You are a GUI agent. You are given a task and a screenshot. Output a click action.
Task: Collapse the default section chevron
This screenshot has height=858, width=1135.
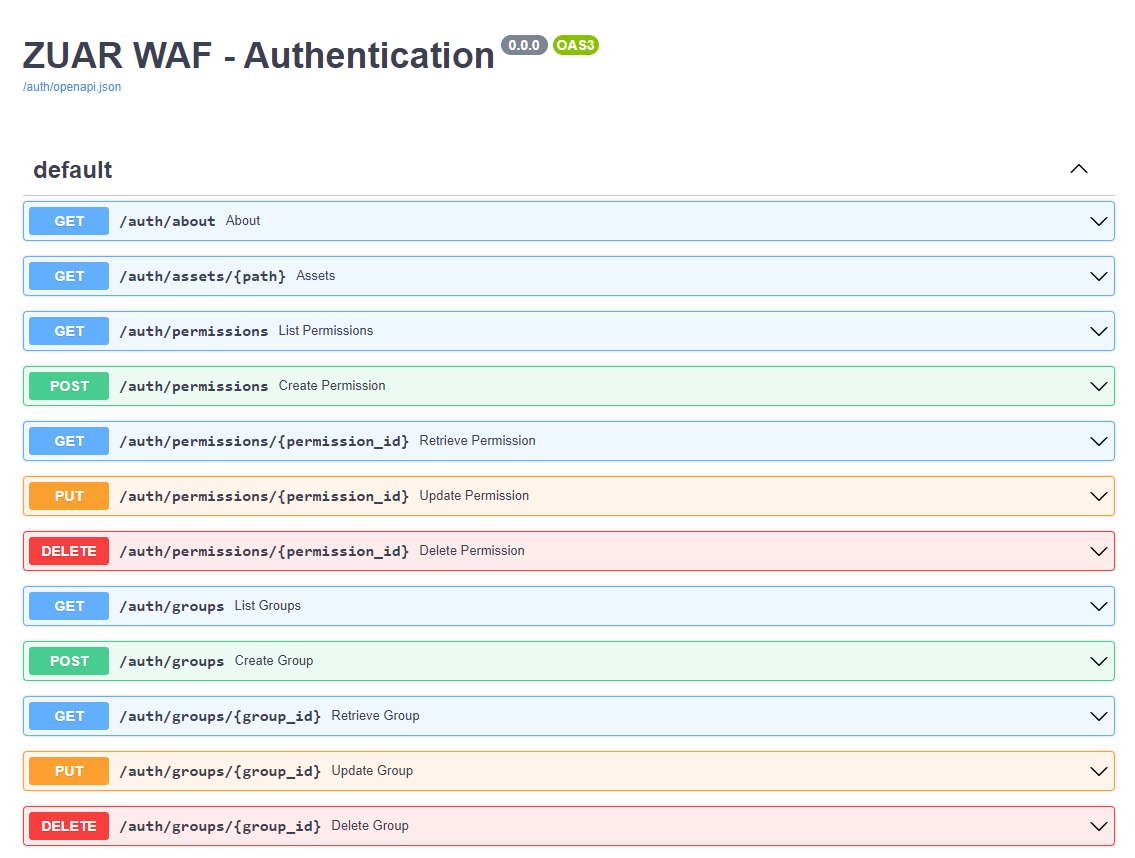click(1079, 169)
